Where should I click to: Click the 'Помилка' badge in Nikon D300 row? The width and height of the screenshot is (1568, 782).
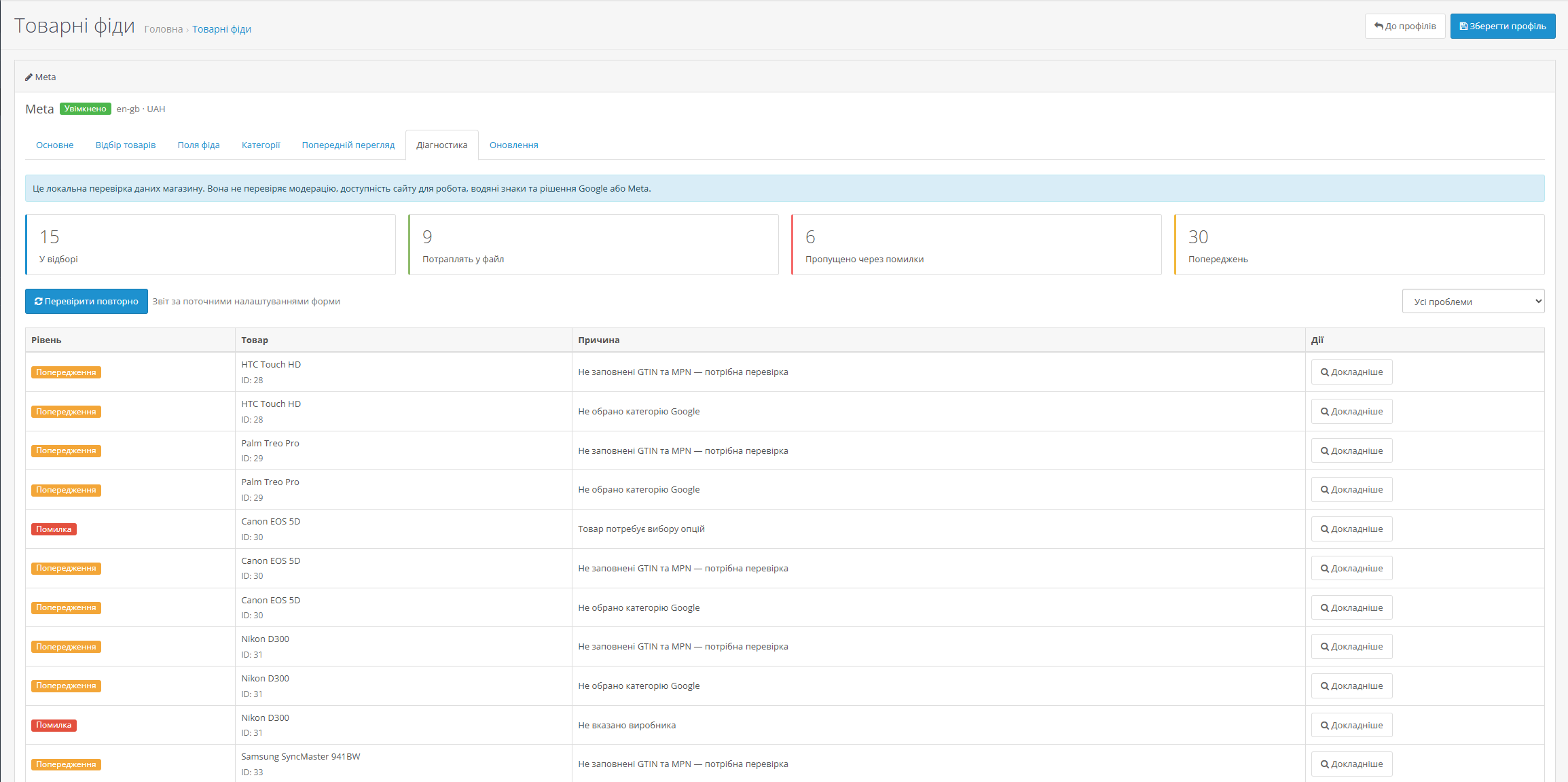tap(54, 726)
